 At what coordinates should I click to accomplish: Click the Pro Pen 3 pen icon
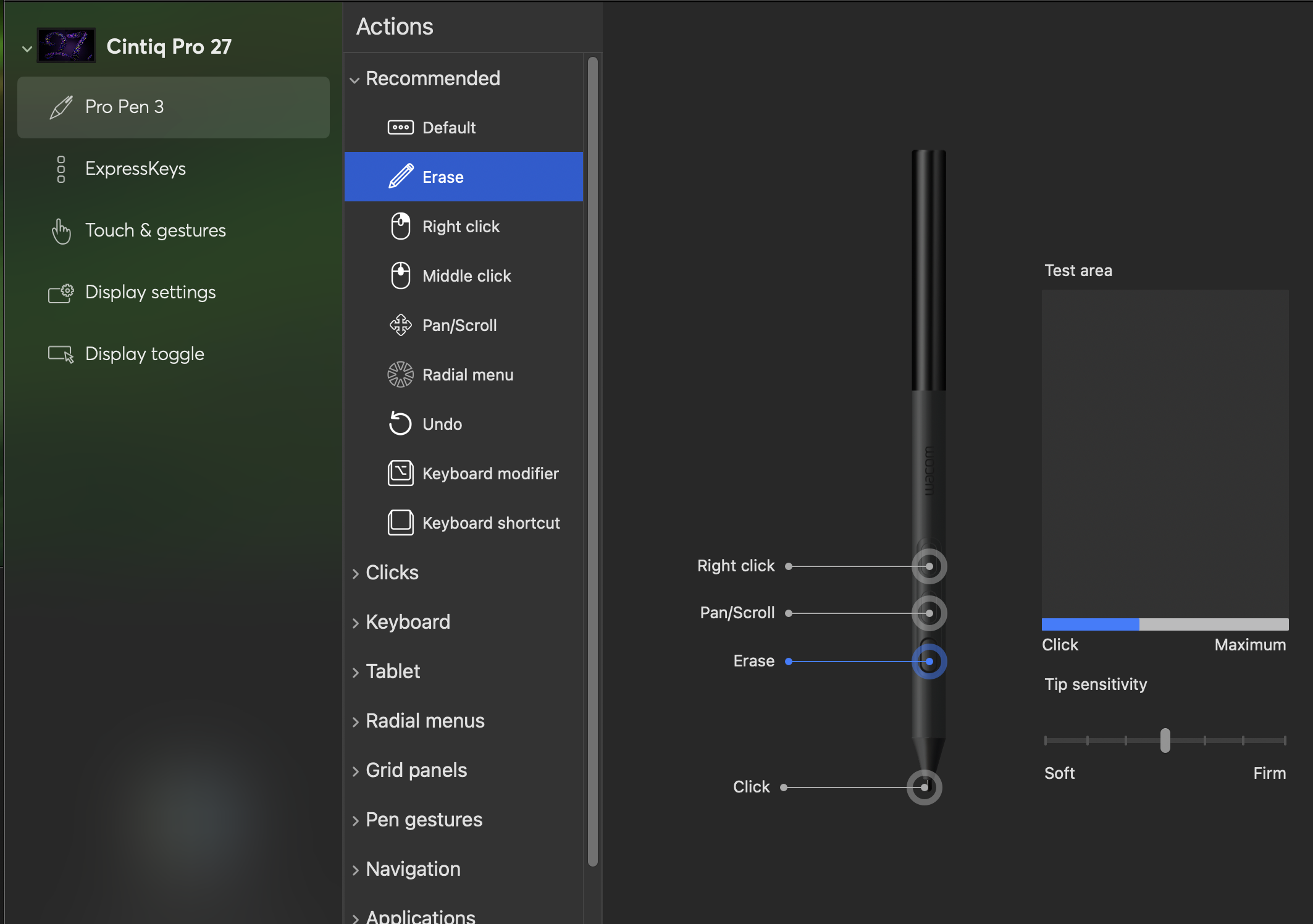61,107
